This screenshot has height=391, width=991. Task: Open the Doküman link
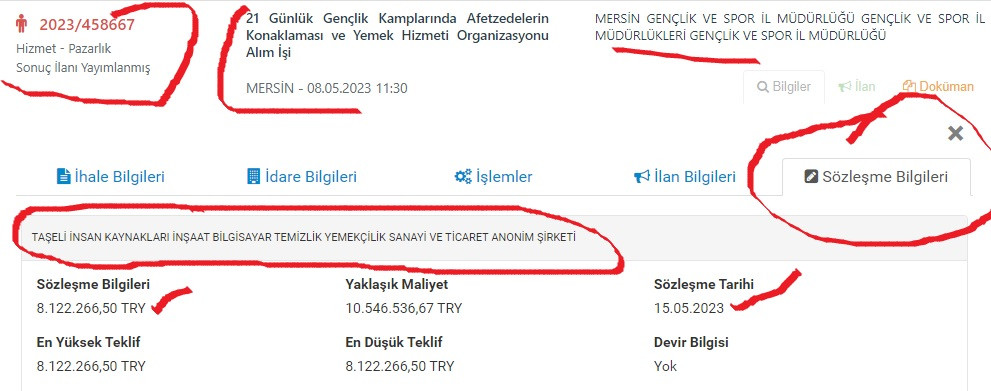938,86
